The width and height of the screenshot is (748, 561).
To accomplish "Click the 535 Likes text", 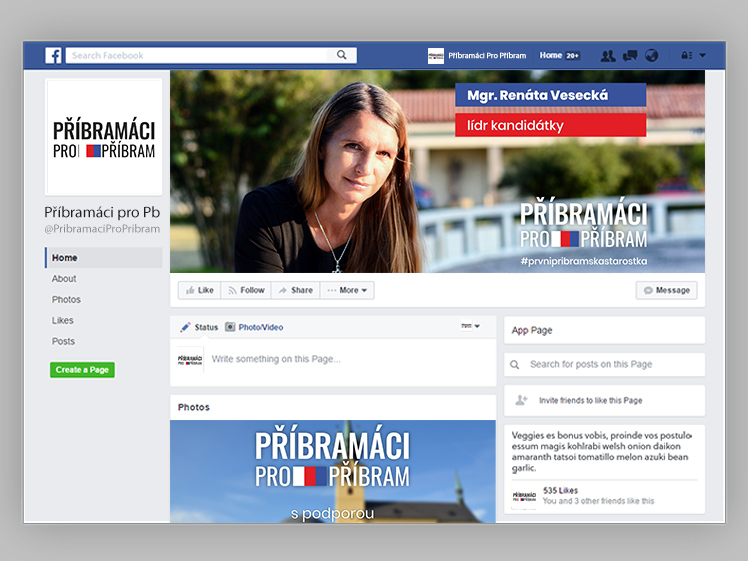I will [x=560, y=490].
